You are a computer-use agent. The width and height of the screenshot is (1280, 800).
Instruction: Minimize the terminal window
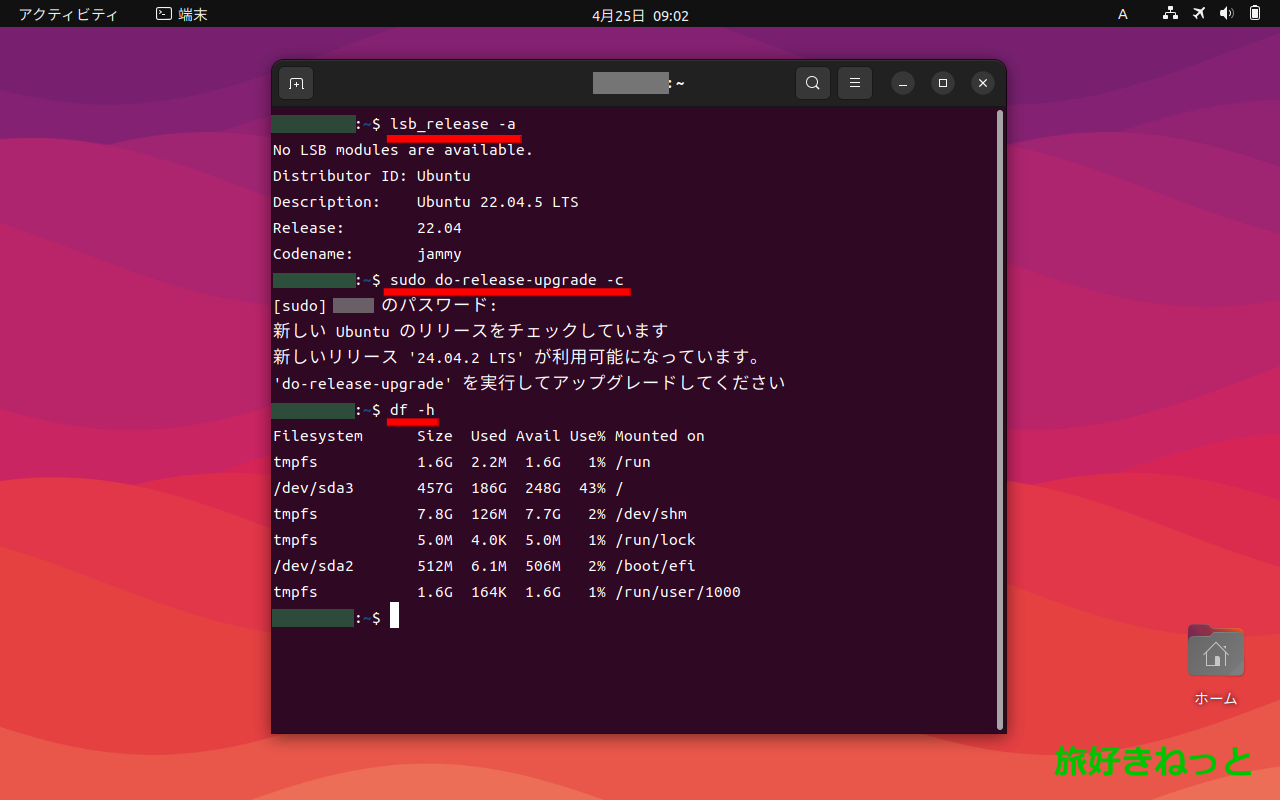(x=903, y=83)
